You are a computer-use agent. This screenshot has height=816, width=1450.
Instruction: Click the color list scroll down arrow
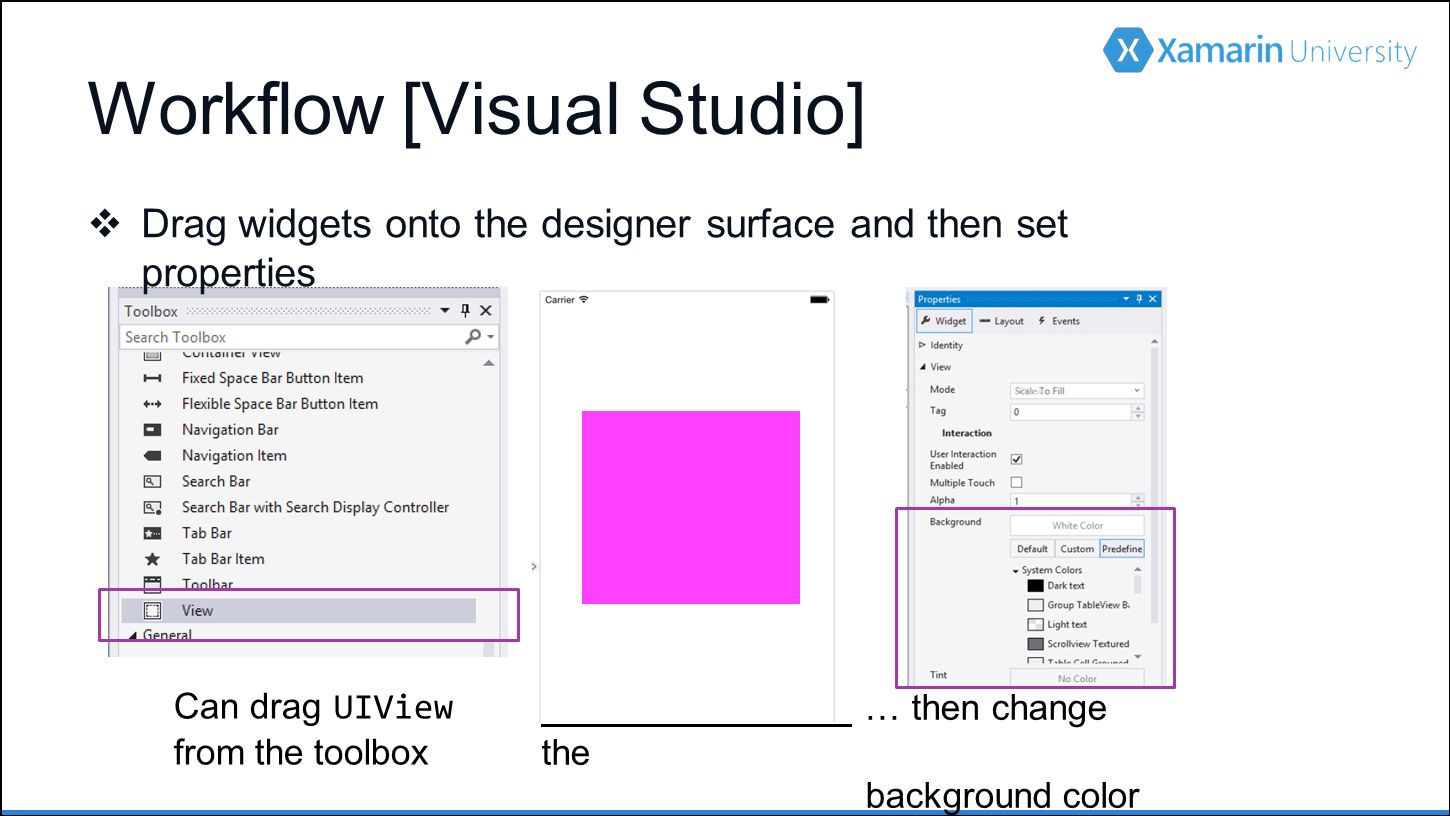1138,657
